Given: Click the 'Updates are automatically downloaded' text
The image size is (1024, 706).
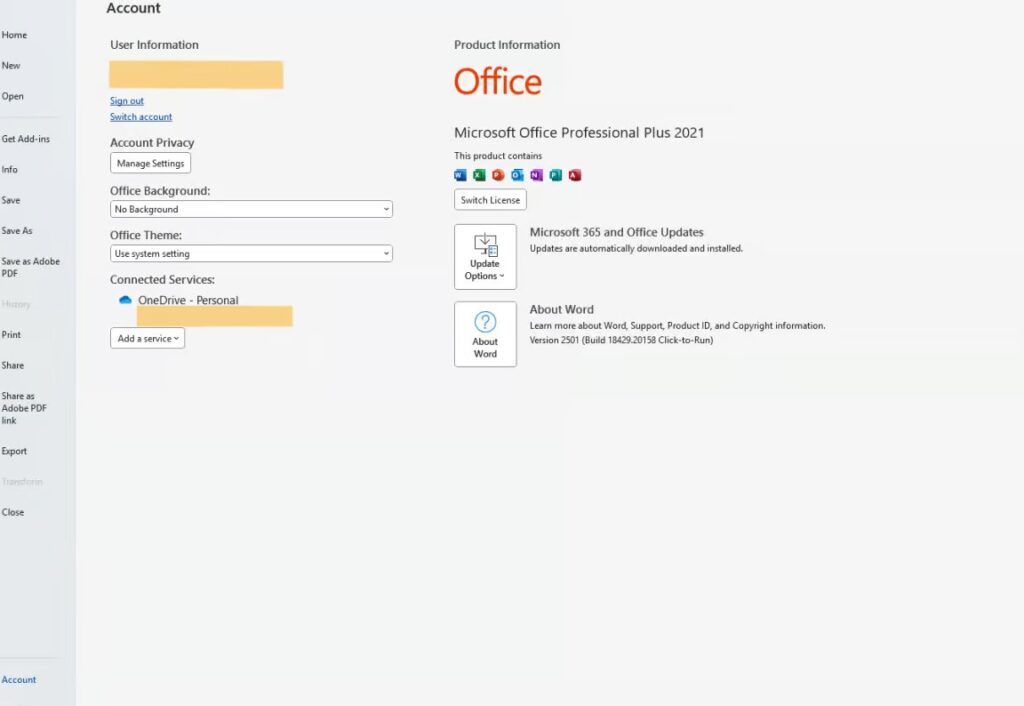Looking at the screenshot, I should click(636, 248).
